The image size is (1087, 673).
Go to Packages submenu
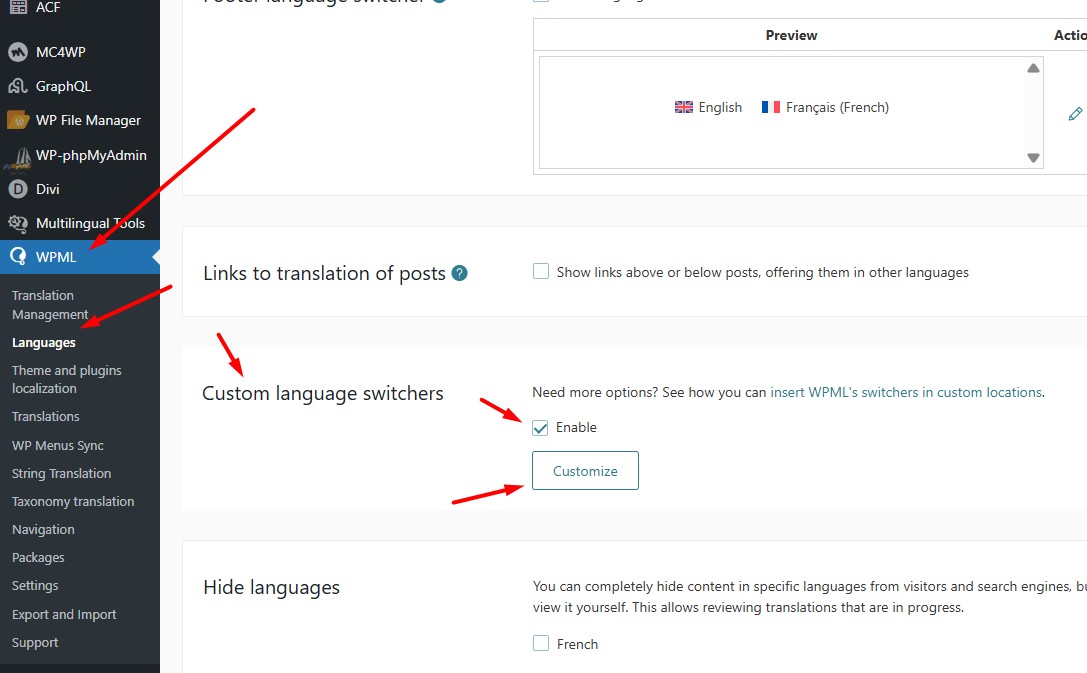(38, 557)
